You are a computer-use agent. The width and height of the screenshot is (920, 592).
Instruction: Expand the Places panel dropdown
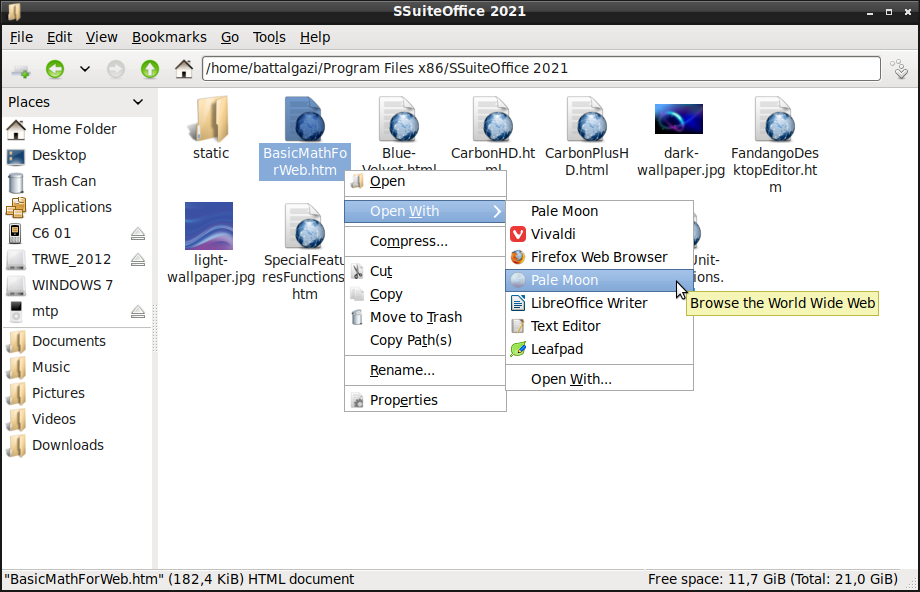(138, 102)
